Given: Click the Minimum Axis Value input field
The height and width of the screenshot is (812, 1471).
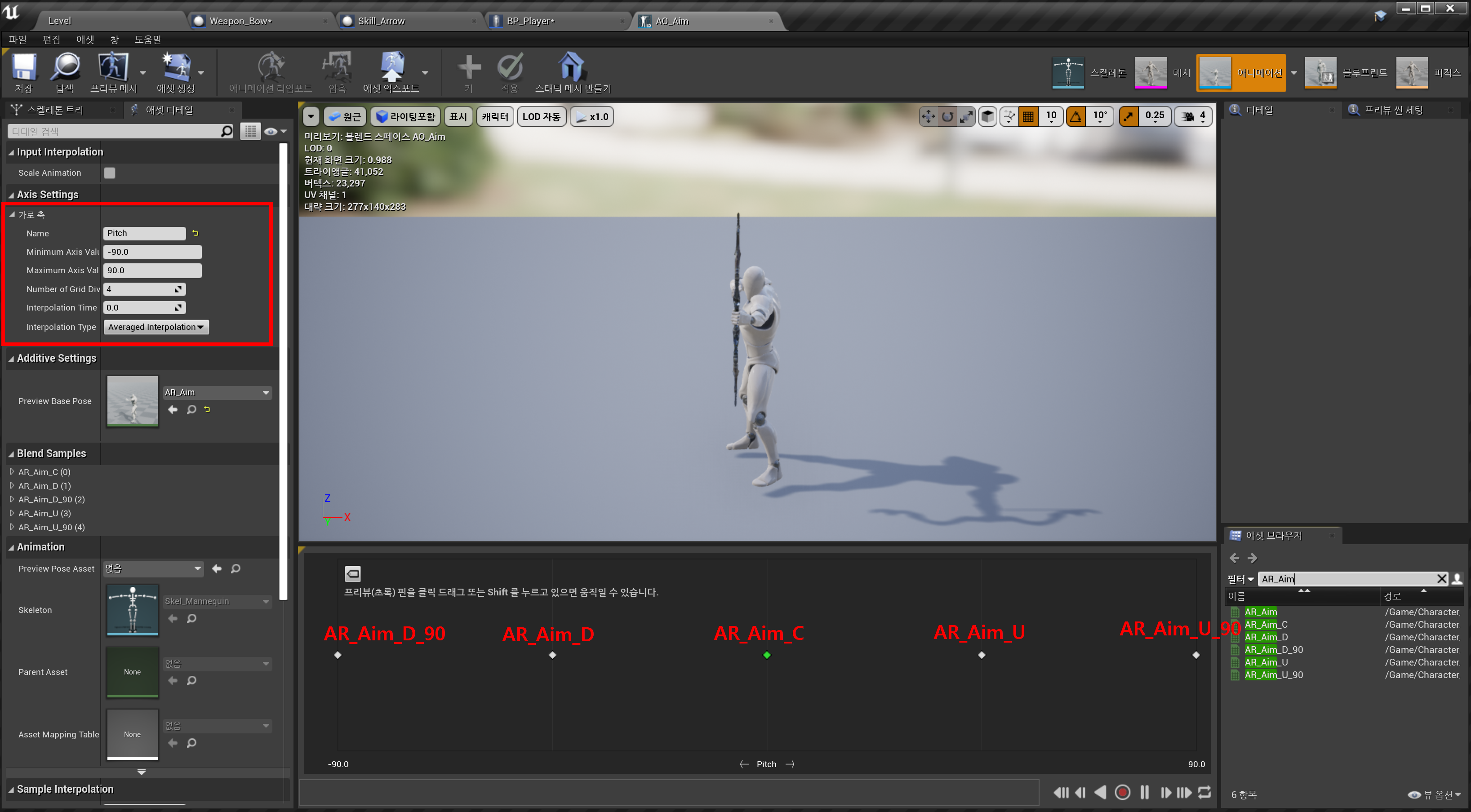Looking at the screenshot, I should point(152,252).
